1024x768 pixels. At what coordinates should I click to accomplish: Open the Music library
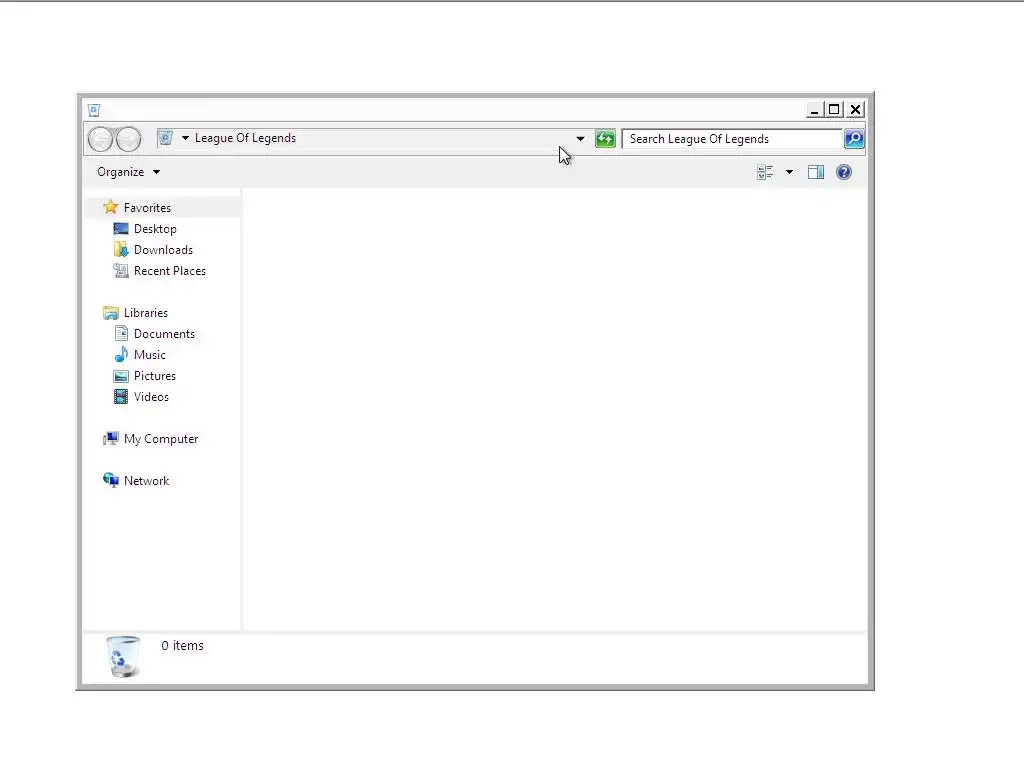pos(150,355)
